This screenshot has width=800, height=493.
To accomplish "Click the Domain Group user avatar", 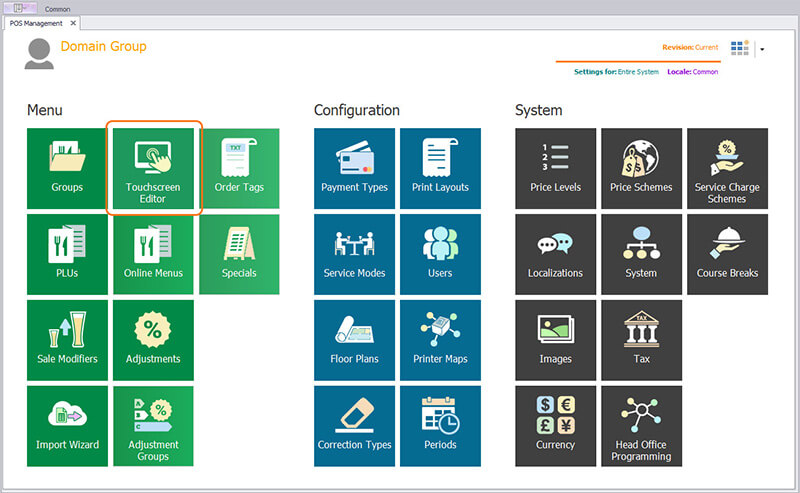I will tap(40, 54).
